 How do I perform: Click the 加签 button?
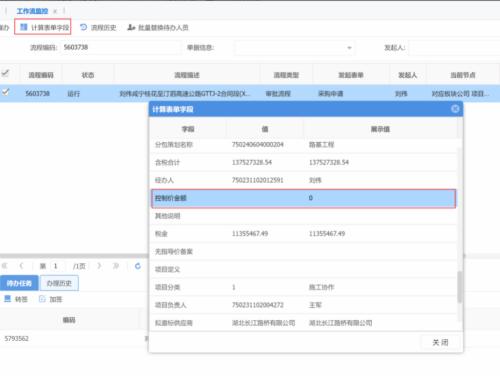[x=51, y=299]
